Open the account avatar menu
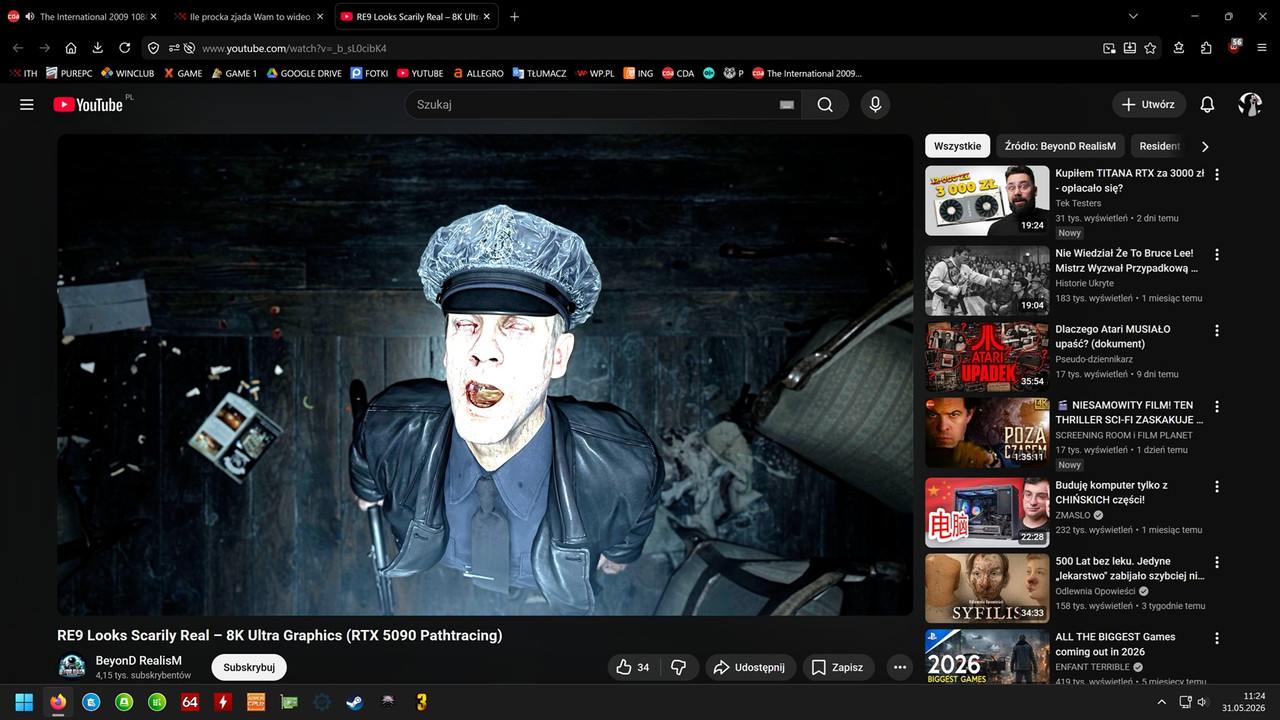This screenshot has height=720, width=1280. (1250, 104)
